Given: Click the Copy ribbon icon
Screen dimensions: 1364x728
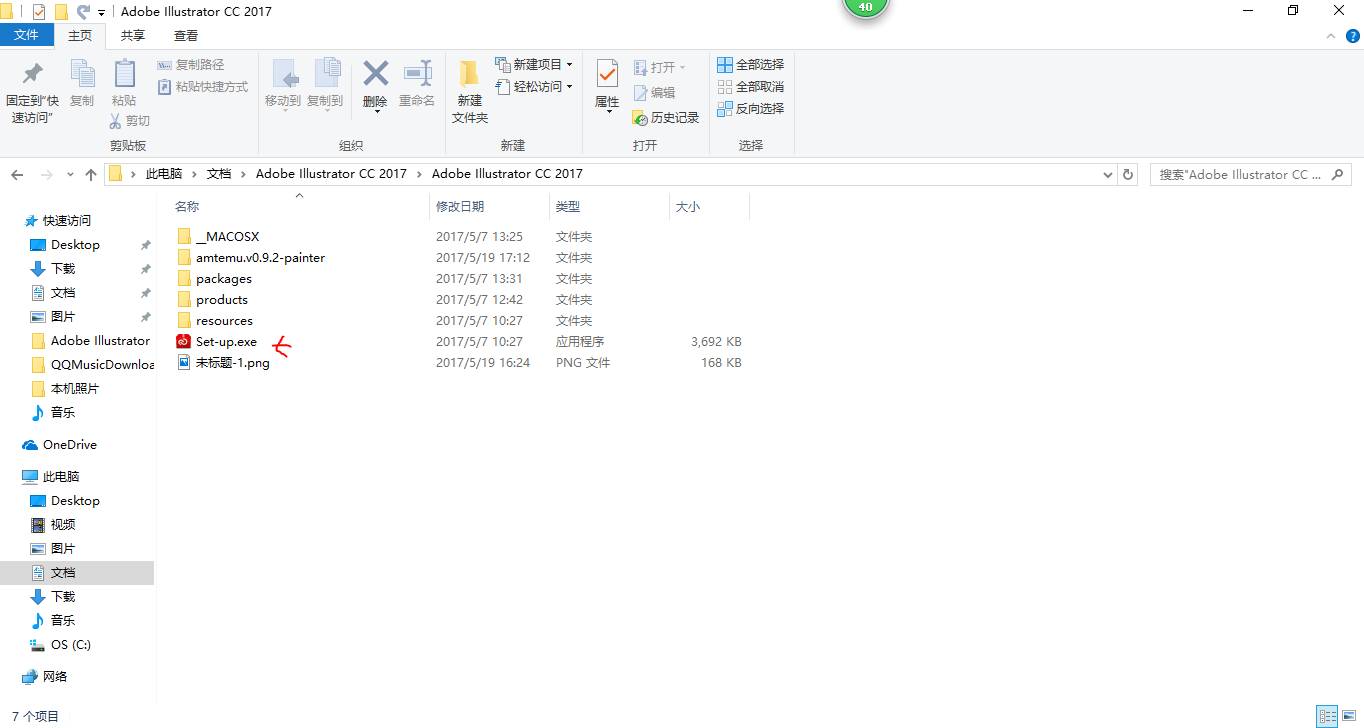Looking at the screenshot, I should (x=82, y=74).
